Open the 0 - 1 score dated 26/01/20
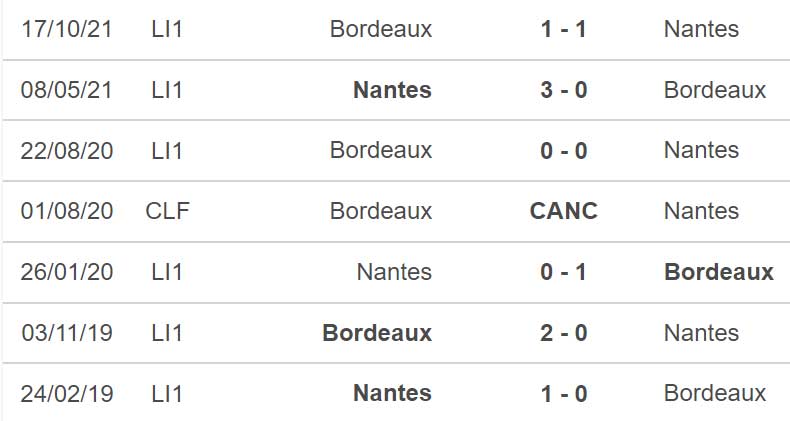Image resolution: width=790 pixels, height=421 pixels. click(563, 272)
